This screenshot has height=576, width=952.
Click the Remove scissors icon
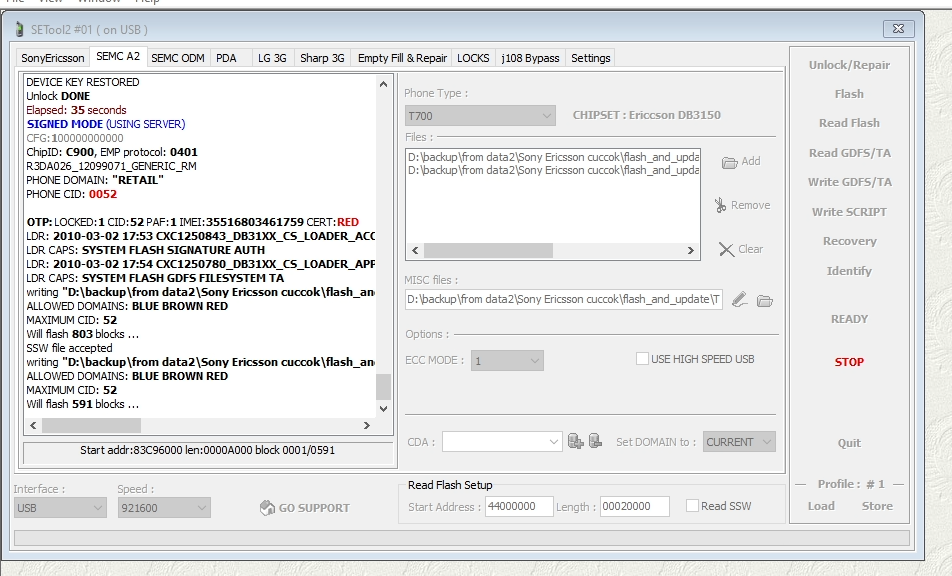coord(720,205)
